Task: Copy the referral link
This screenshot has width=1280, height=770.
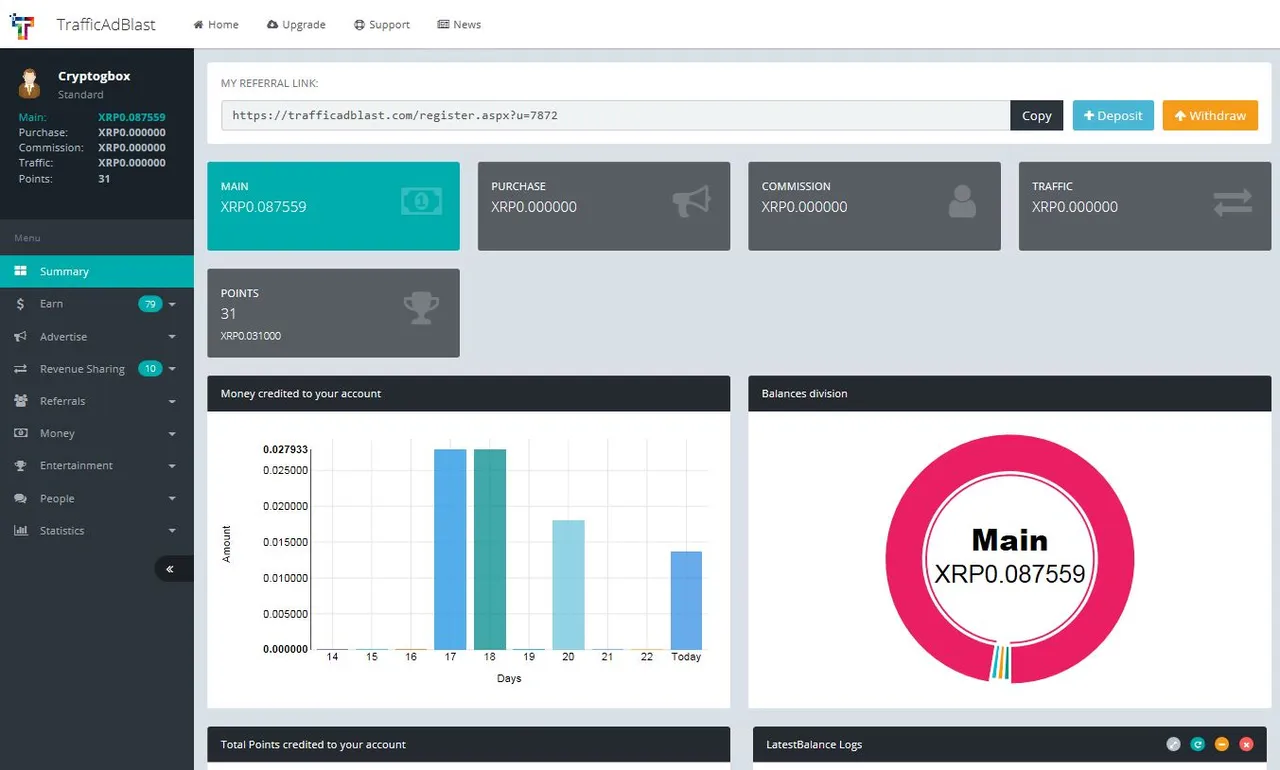Action: tap(1036, 115)
